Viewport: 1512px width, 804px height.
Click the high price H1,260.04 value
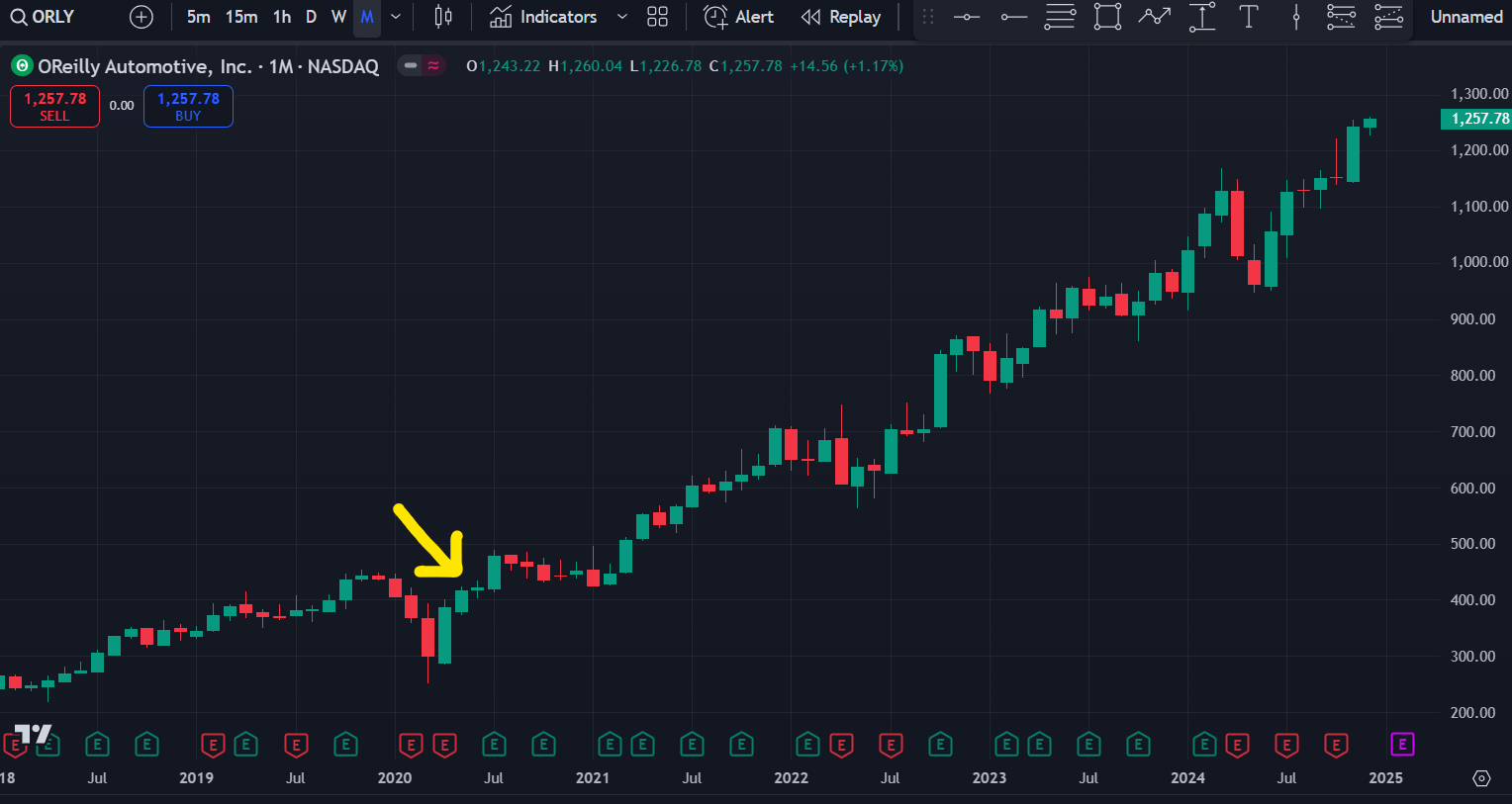click(586, 66)
